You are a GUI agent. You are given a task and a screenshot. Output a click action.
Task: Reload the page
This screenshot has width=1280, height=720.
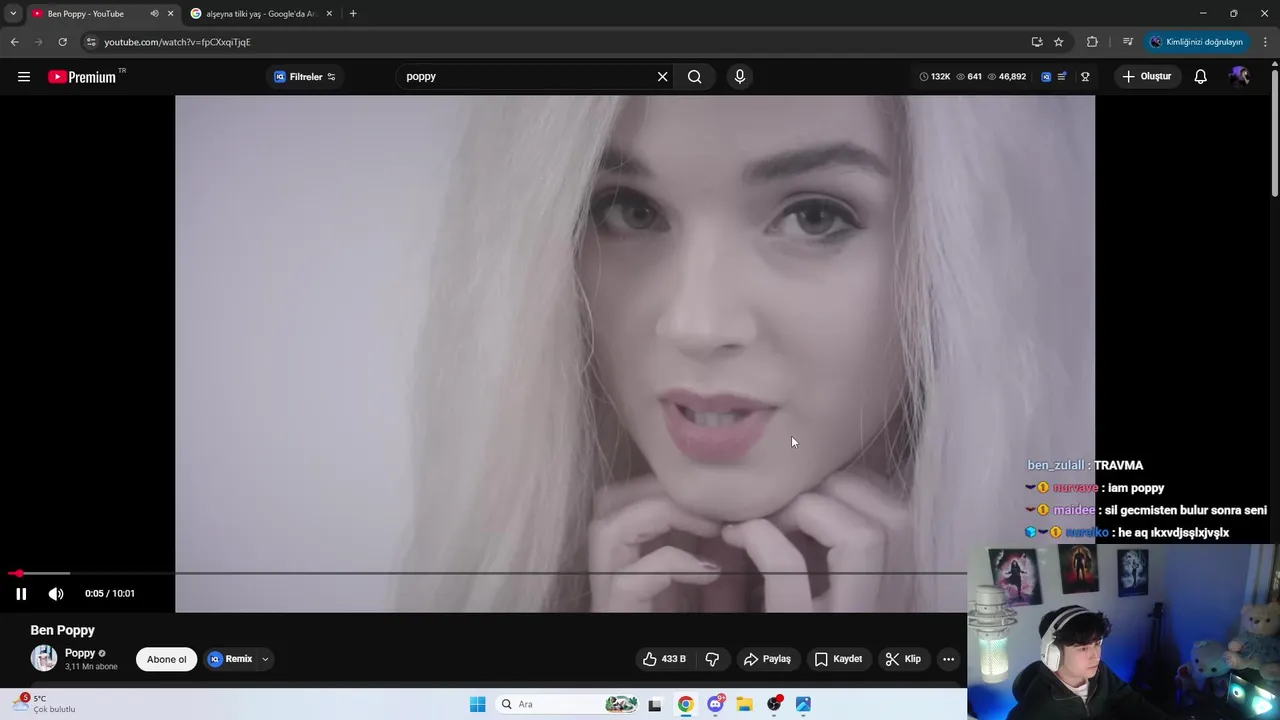62,42
